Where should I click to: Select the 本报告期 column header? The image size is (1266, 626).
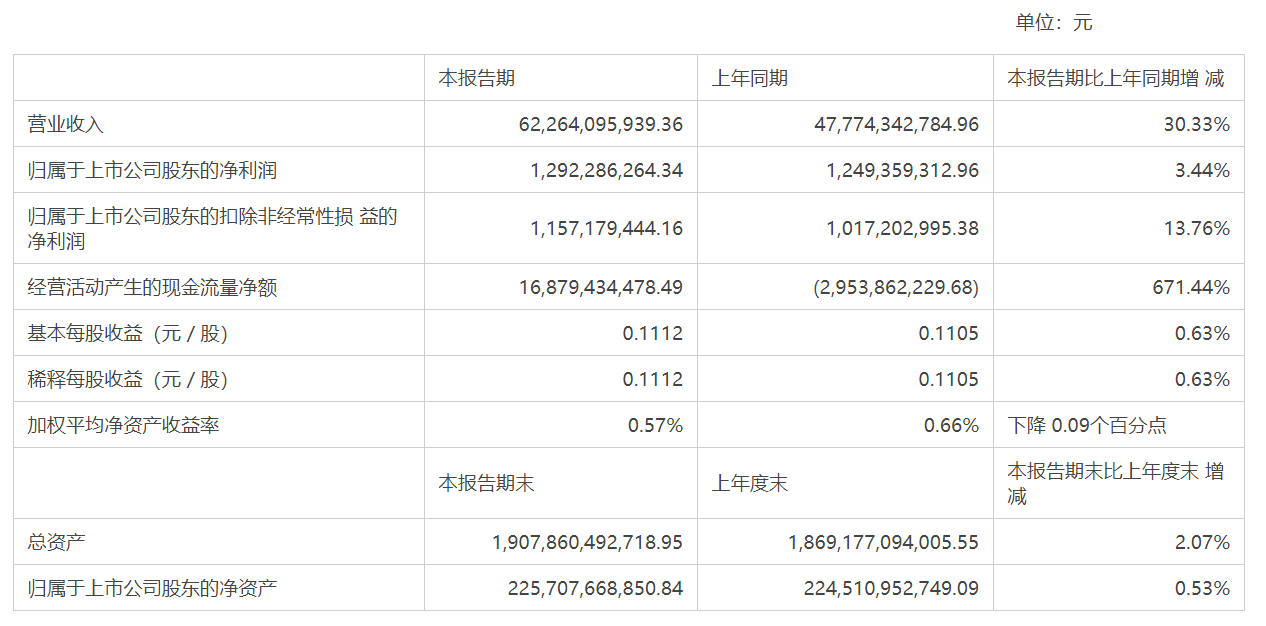click(476, 78)
